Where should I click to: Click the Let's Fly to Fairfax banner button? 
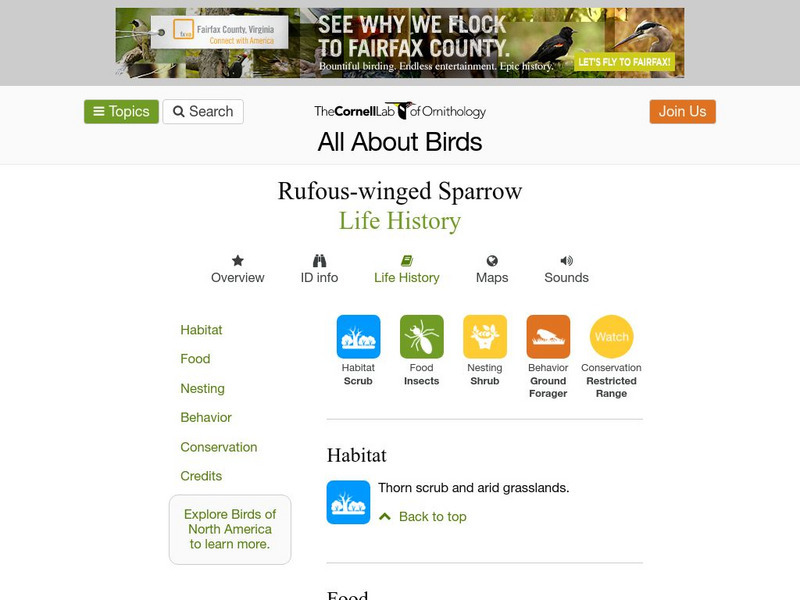(624, 62)
